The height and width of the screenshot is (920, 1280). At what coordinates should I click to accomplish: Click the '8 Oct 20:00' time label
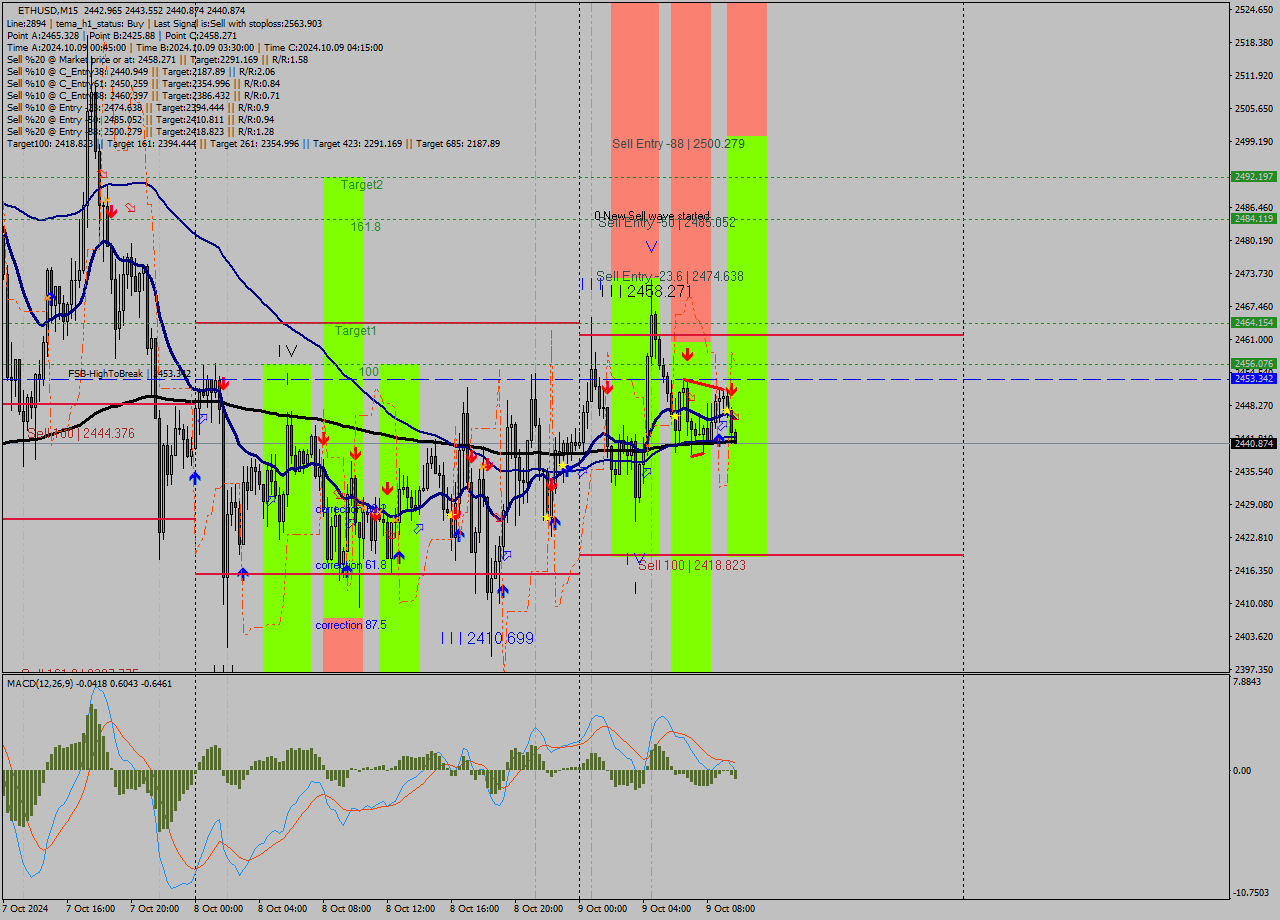[x=538, y=909]
